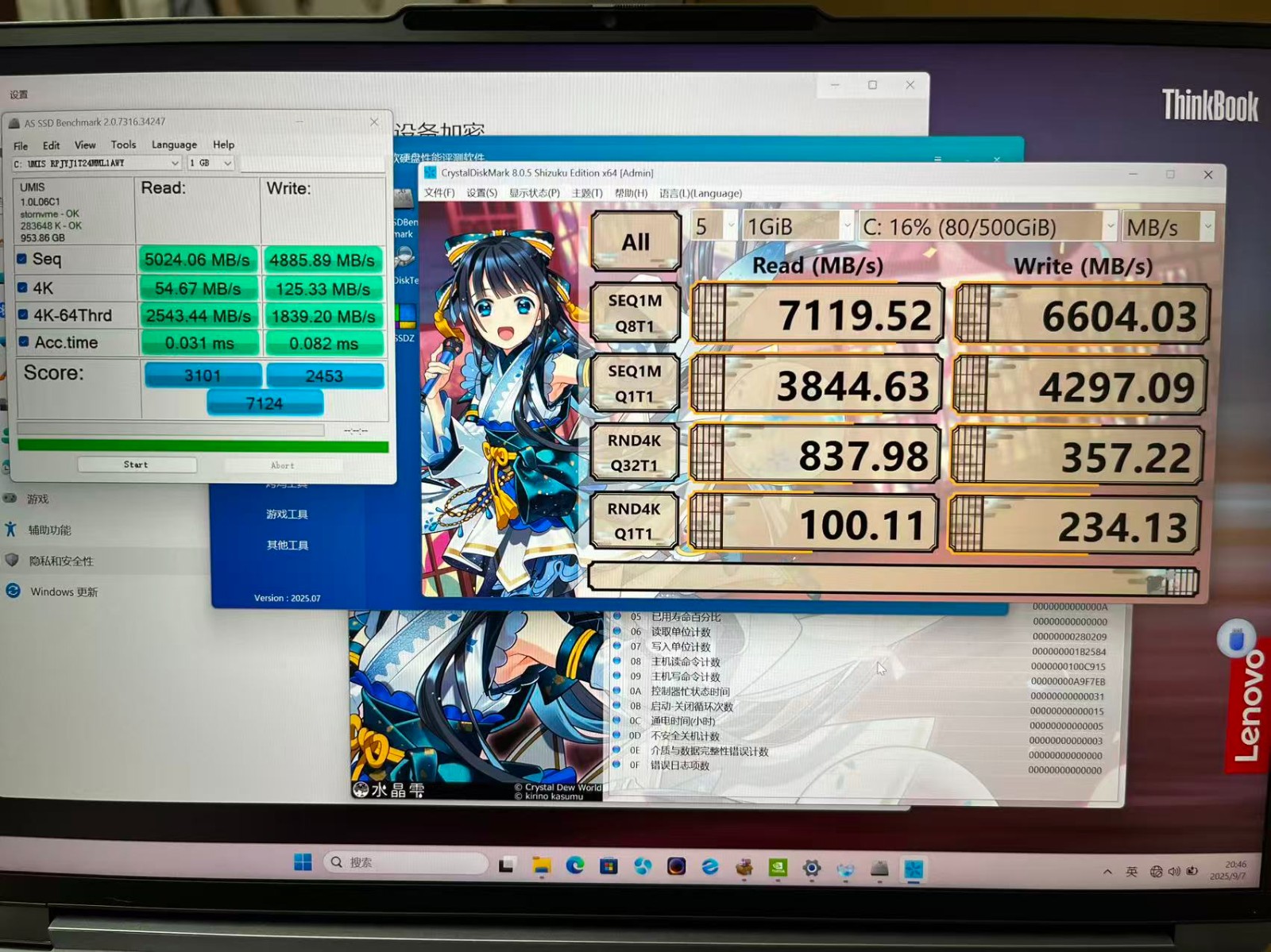Open Microsoft Store from the taskbar

[609, 866]
